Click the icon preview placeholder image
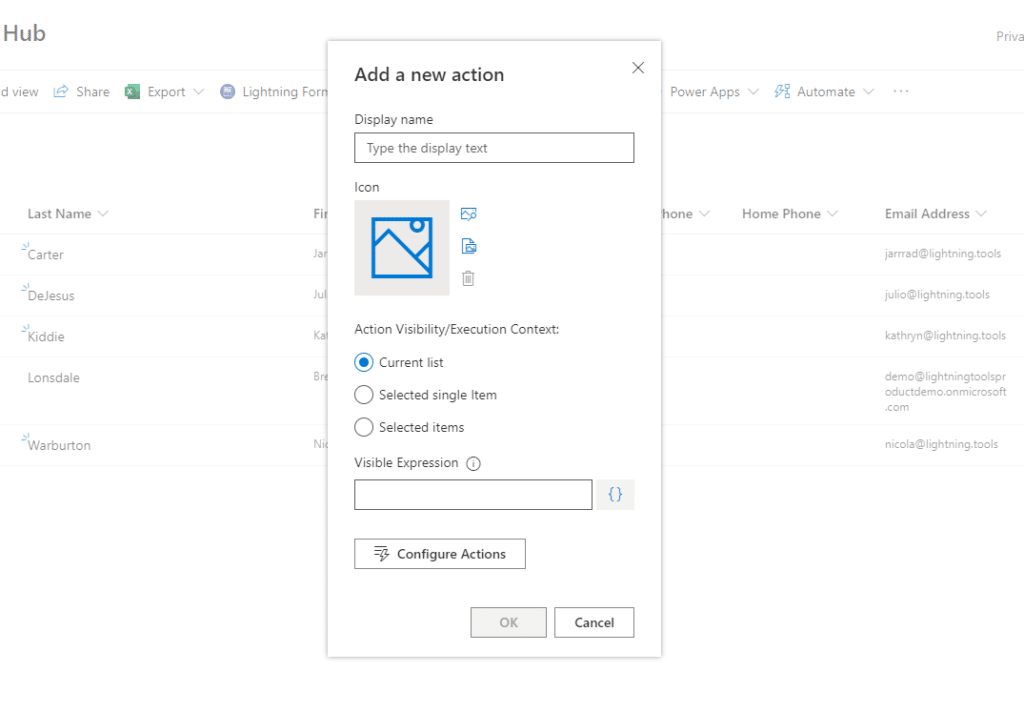Image resolution: width=1024 pixels, height=713 pixels. pos(402,248)
